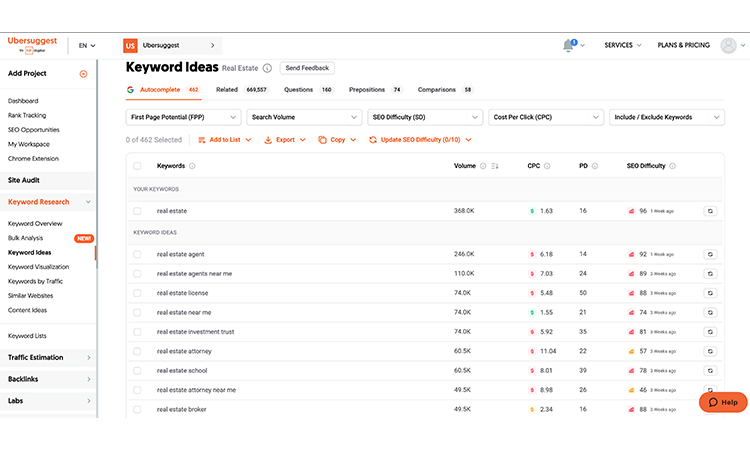The width and height of the screenshot is (750, 450).
Task: Refresh SEO difficulty for real estate school
Action: [x=710, y=371]
